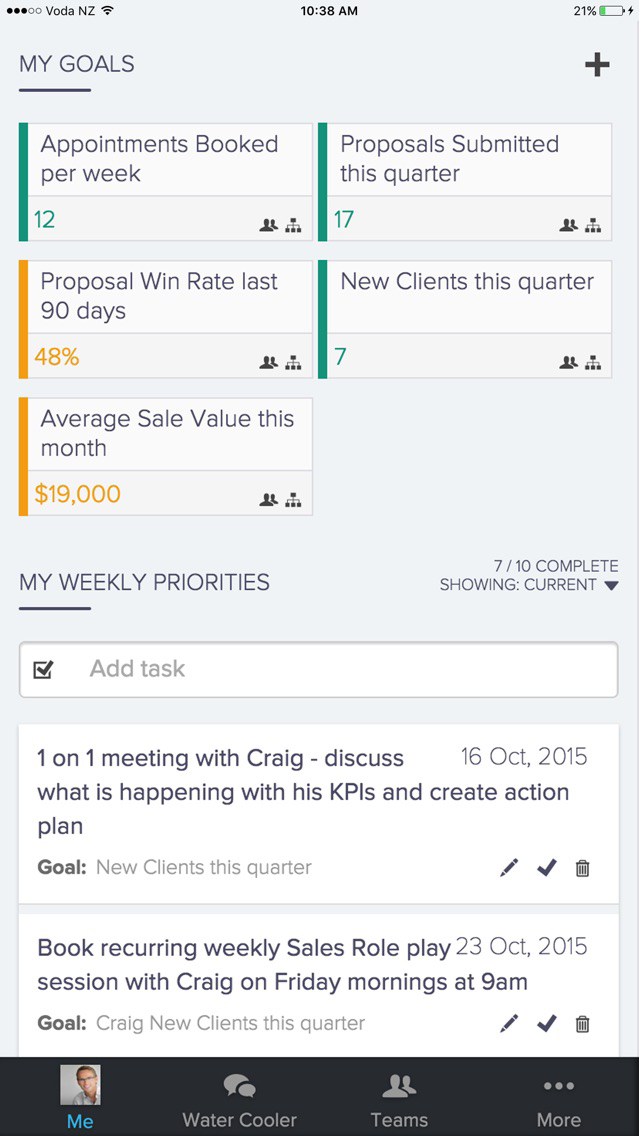The height and width of the screenshot is (1136, 639).
Task: Tap checkbox icon in Add task field
Action: [43, 669]
